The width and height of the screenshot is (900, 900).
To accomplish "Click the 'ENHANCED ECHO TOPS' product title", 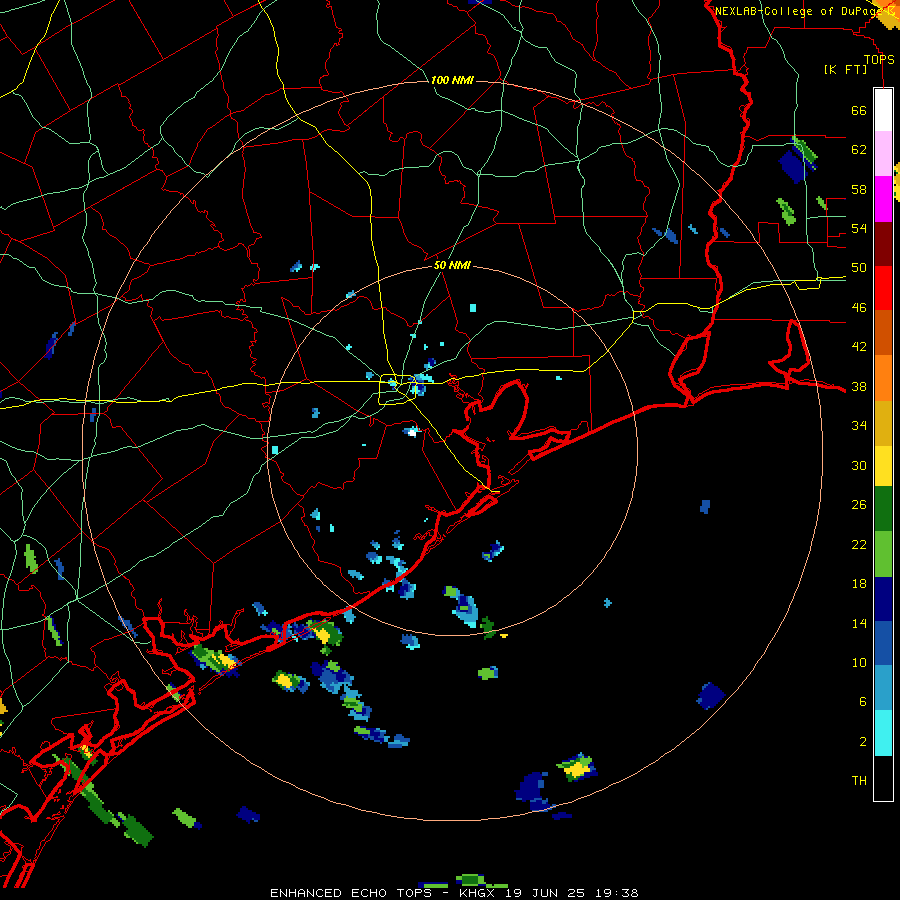I will pyautogui.click(x=351, y=893).
